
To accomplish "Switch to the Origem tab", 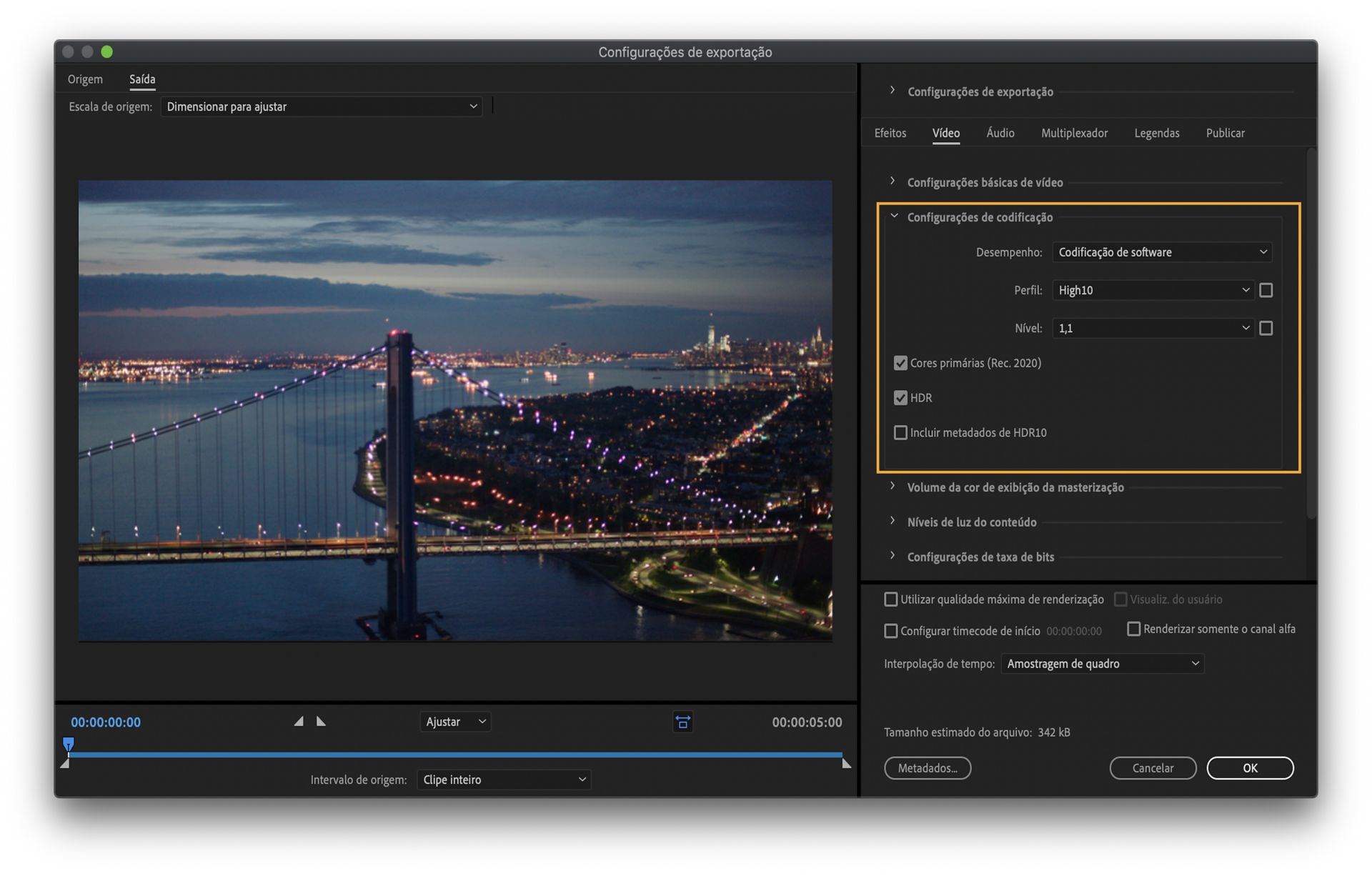I will coord(85,79).
